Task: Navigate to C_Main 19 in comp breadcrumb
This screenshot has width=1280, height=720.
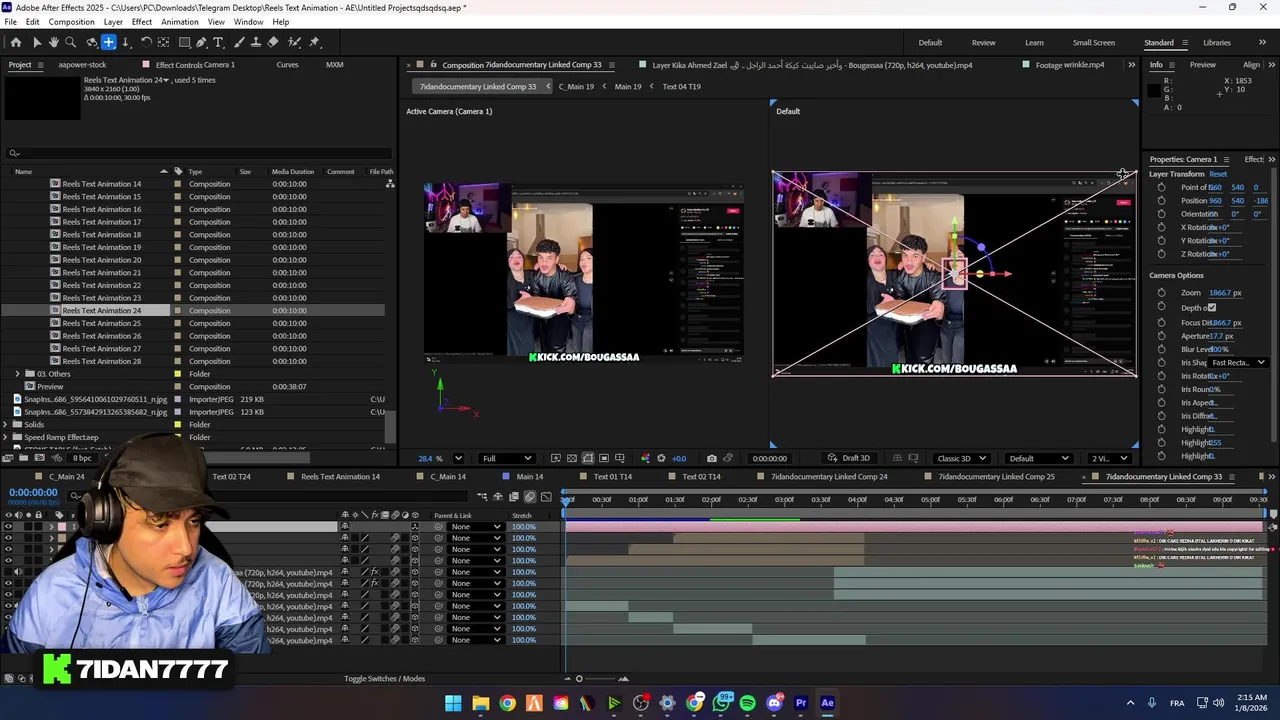Action: click(576, 87)
